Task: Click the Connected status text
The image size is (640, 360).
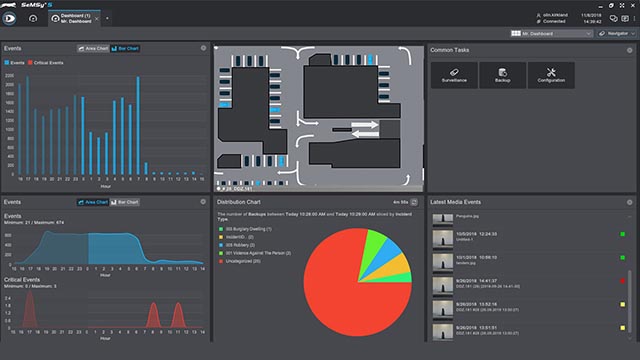Action: 554,21
